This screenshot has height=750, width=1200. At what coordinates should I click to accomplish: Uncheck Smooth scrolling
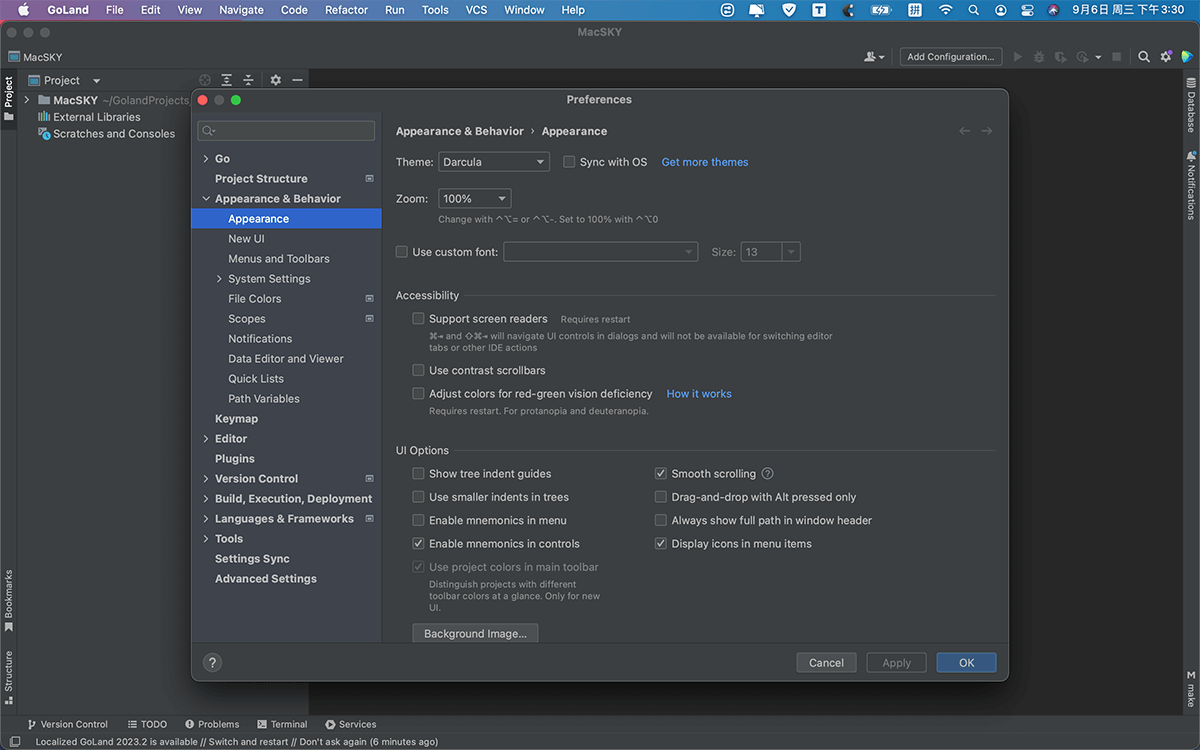pos(661,474)
